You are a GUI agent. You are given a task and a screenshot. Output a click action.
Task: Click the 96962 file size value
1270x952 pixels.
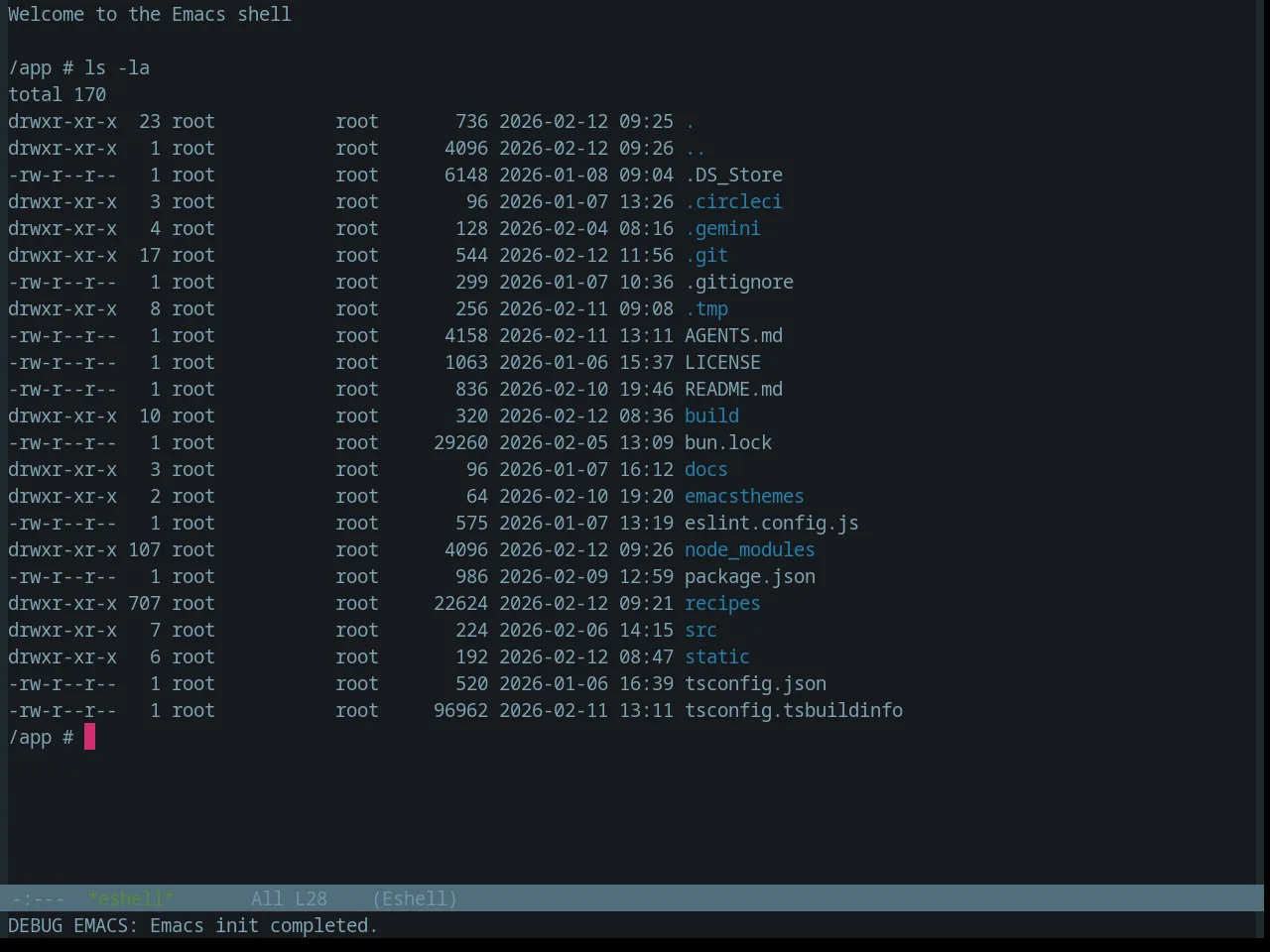[460, 710]
